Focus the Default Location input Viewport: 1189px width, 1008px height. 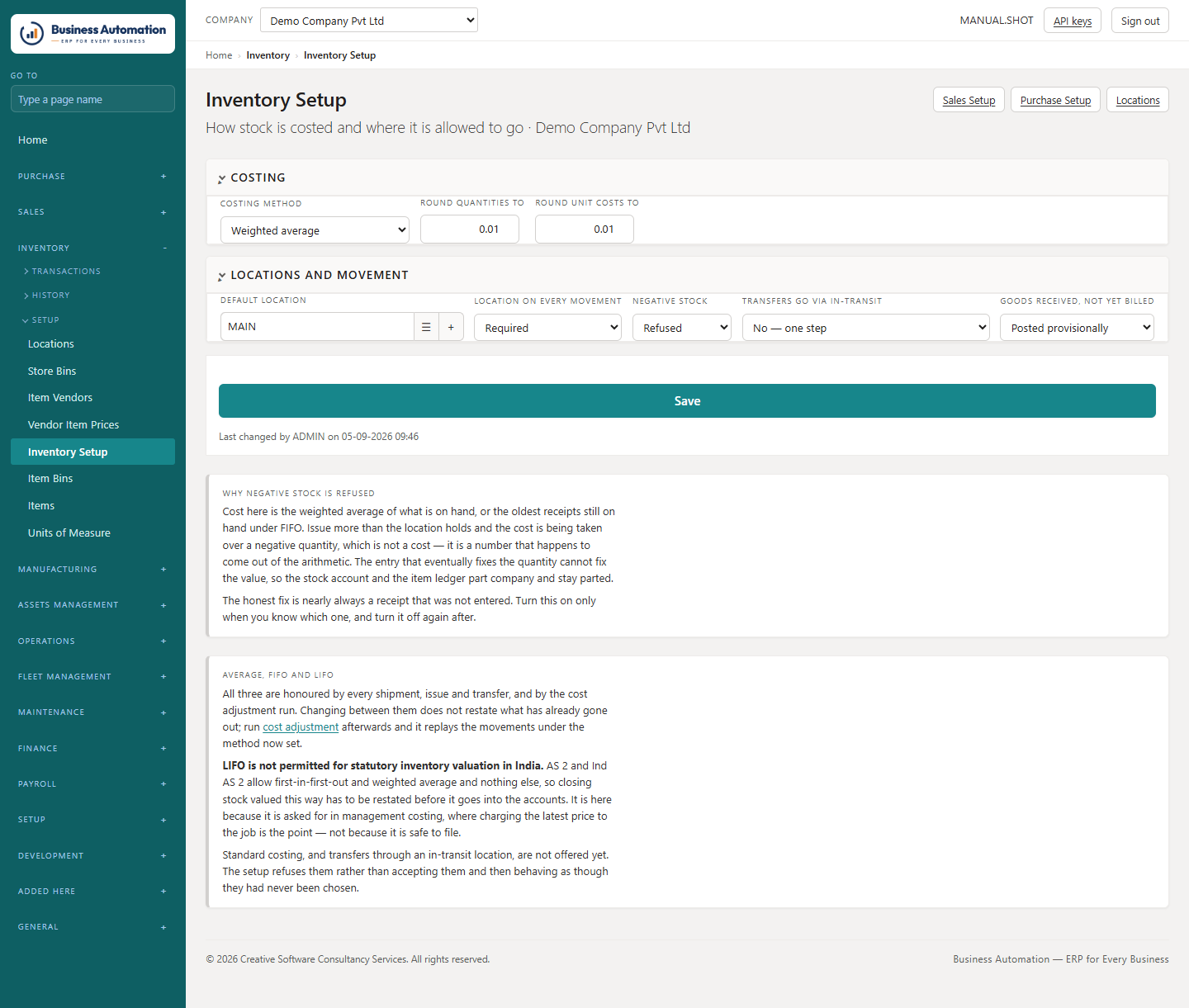click(317, 327)
